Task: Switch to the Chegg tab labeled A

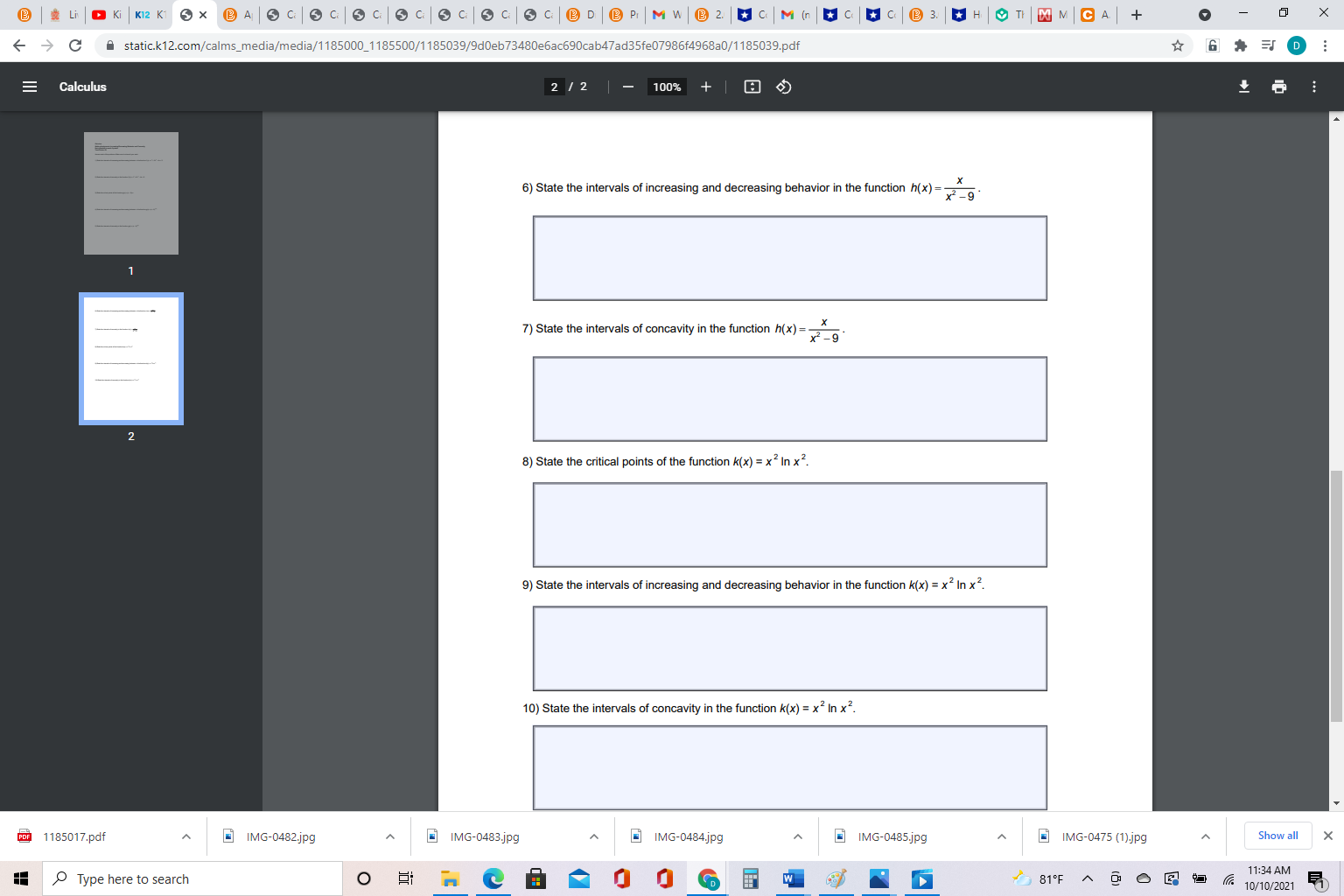Action: point(1095,15)
